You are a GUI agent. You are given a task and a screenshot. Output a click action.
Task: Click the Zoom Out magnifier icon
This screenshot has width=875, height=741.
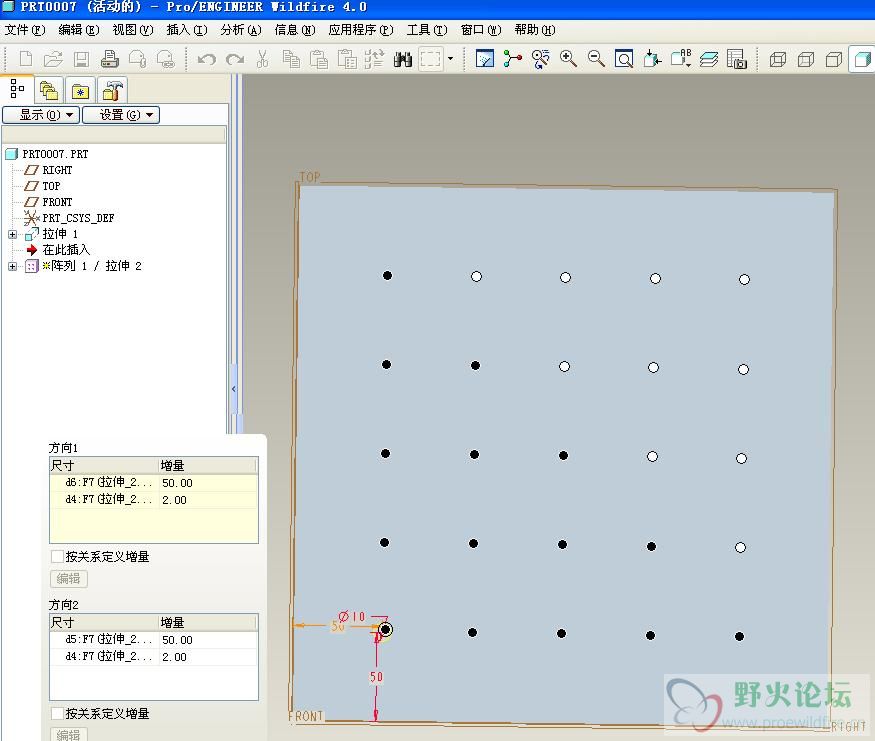point(596,59)
